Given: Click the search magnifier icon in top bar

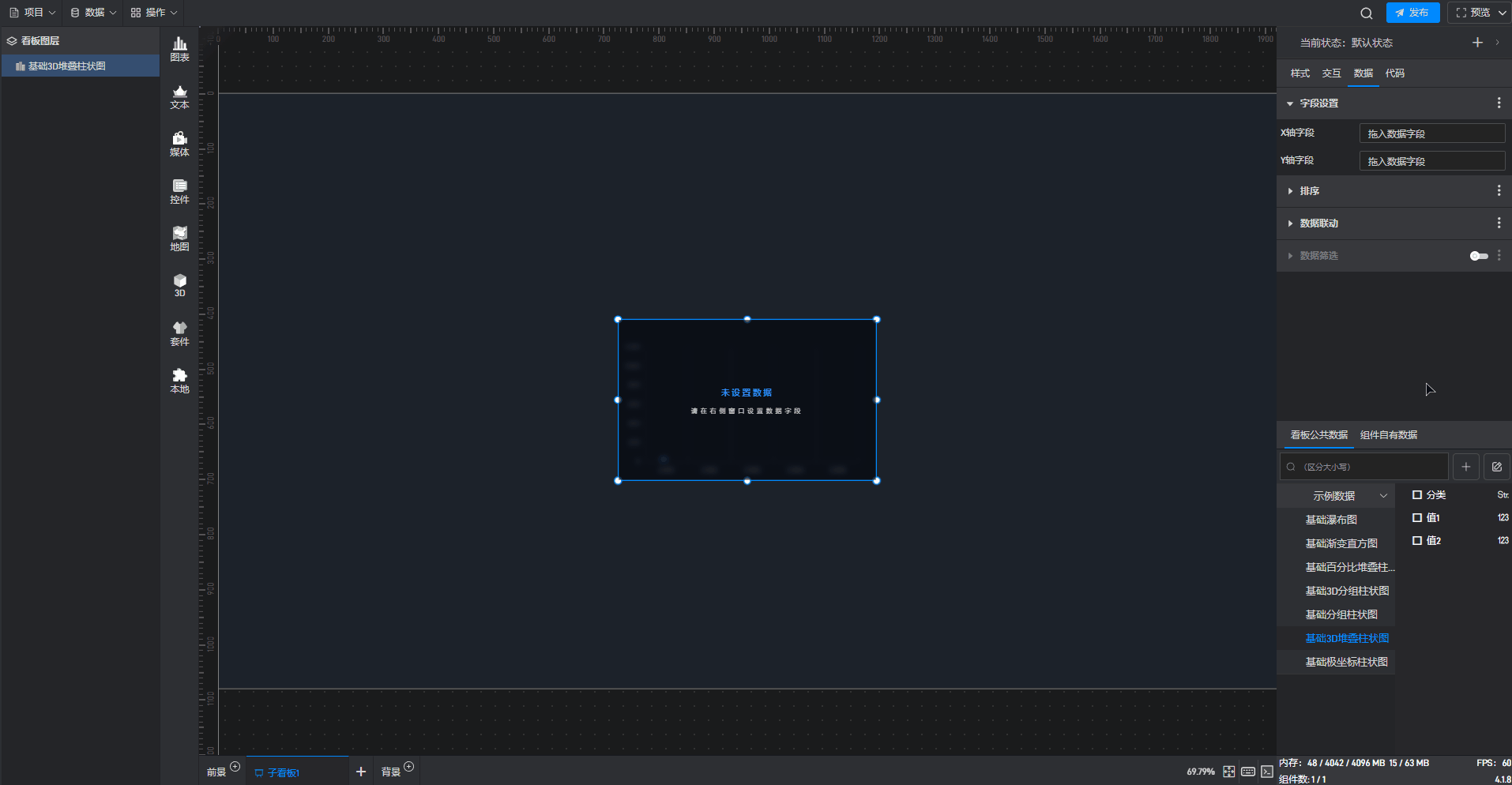Looking at the screenshot, I should click(1366, 13).
